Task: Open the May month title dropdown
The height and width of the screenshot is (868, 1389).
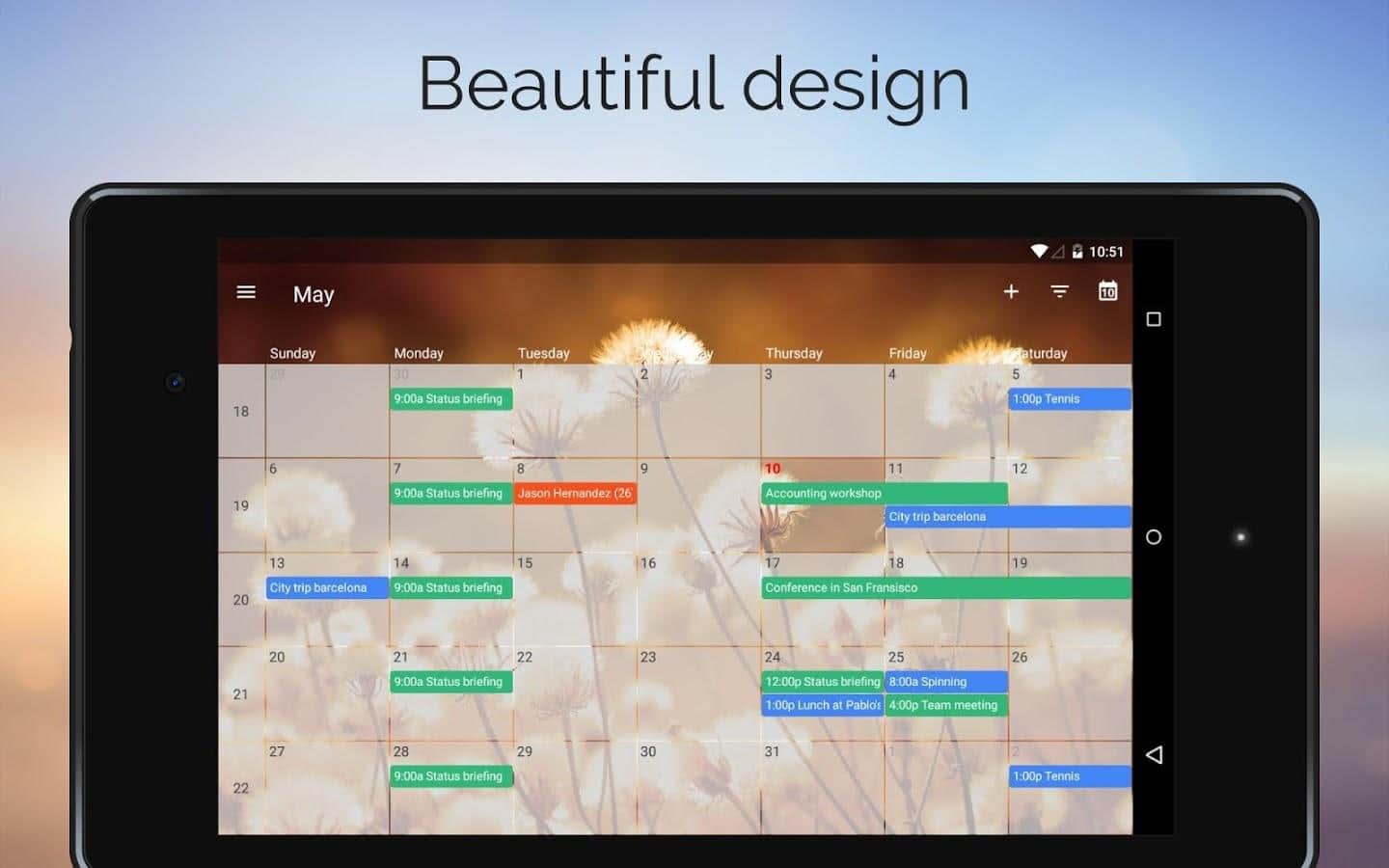Action: click(313, 295)
